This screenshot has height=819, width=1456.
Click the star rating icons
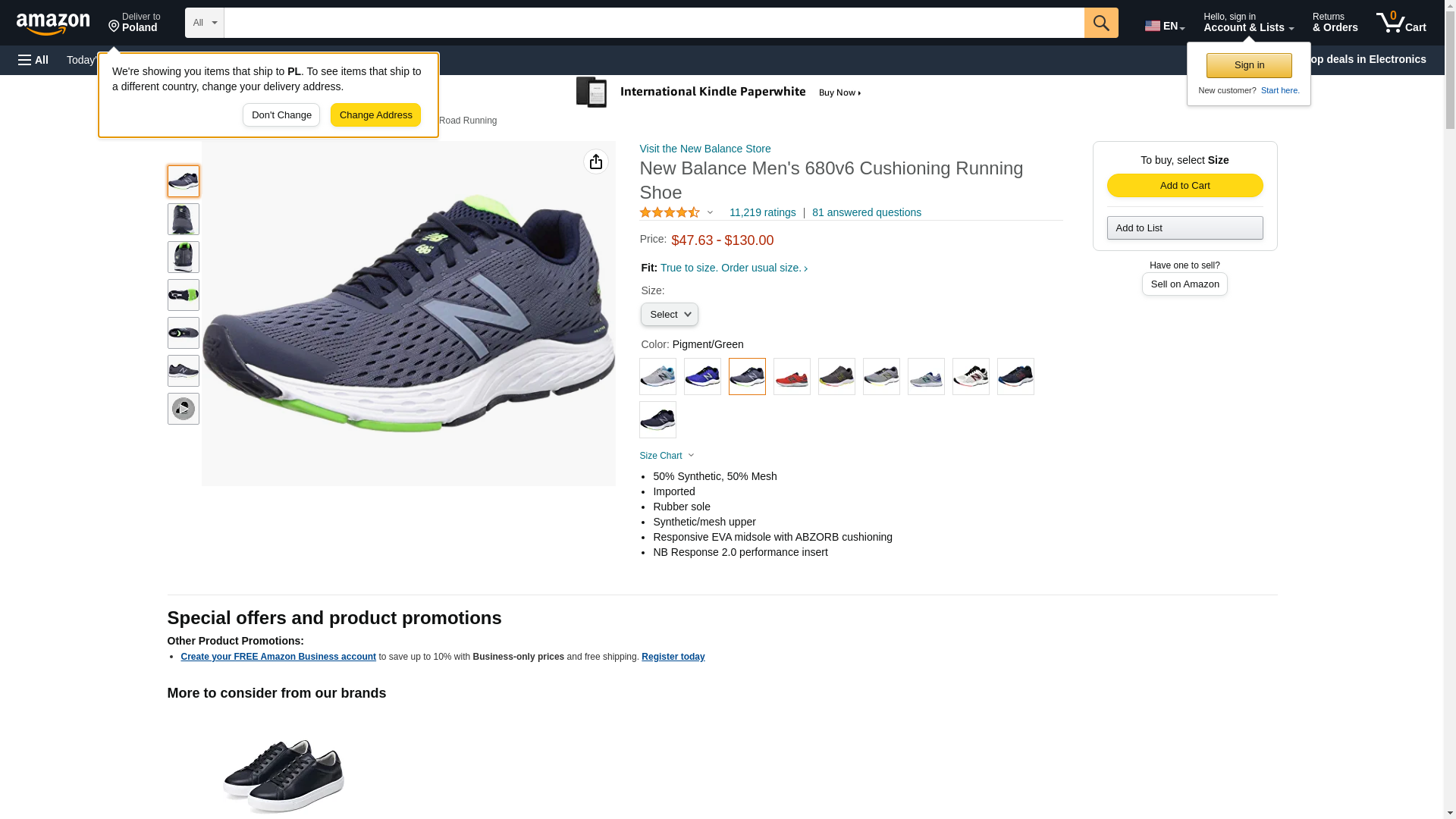670,213
